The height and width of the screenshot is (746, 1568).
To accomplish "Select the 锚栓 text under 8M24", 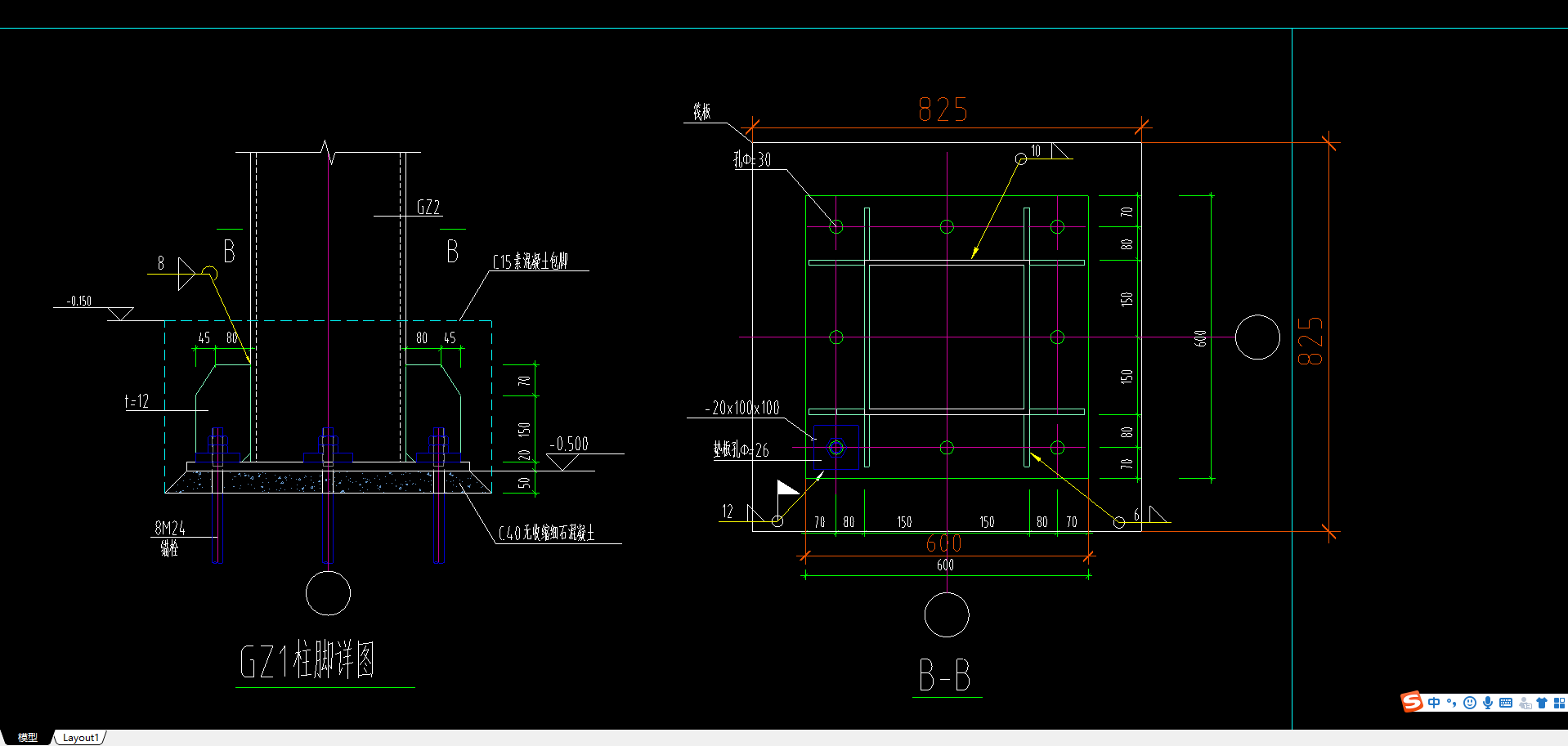I will tap(169, 548).
